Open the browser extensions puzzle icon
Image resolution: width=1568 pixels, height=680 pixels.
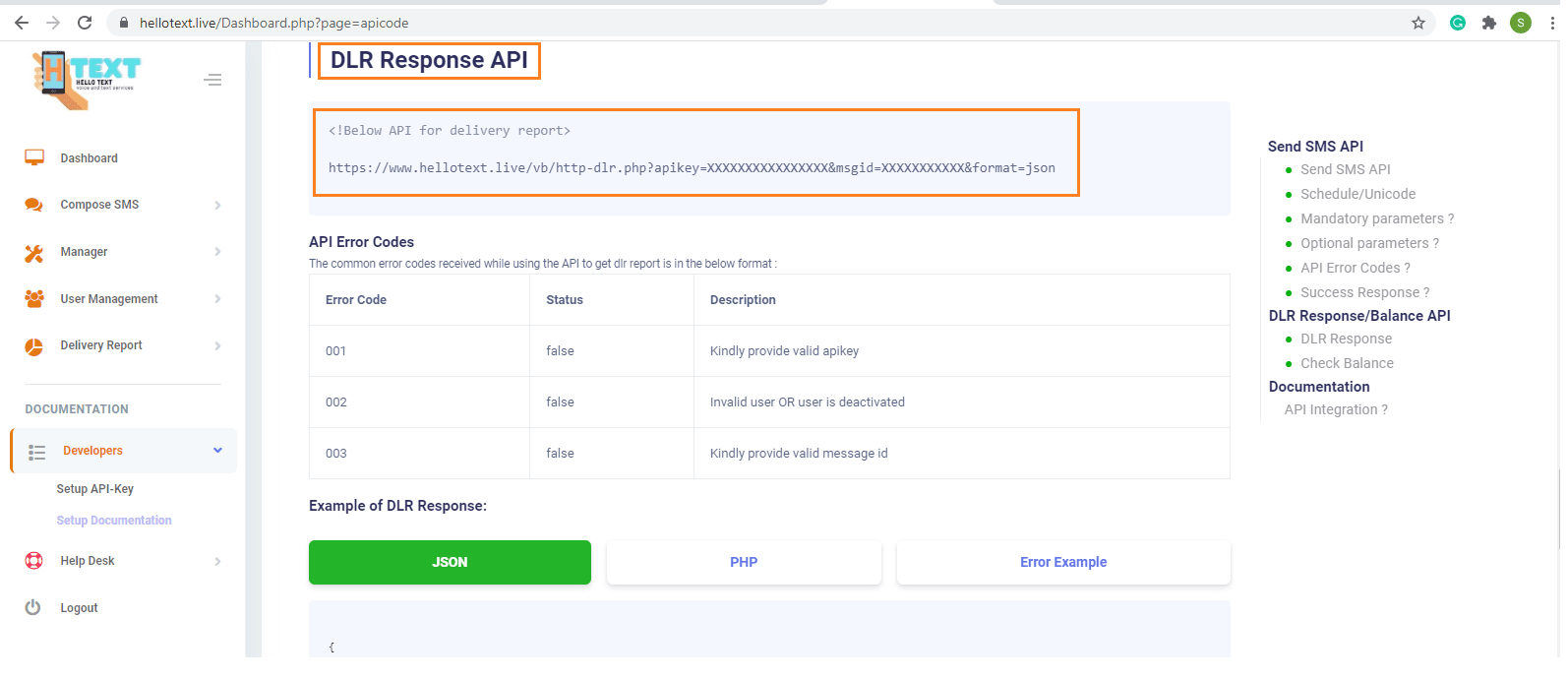coord(1488,23)
